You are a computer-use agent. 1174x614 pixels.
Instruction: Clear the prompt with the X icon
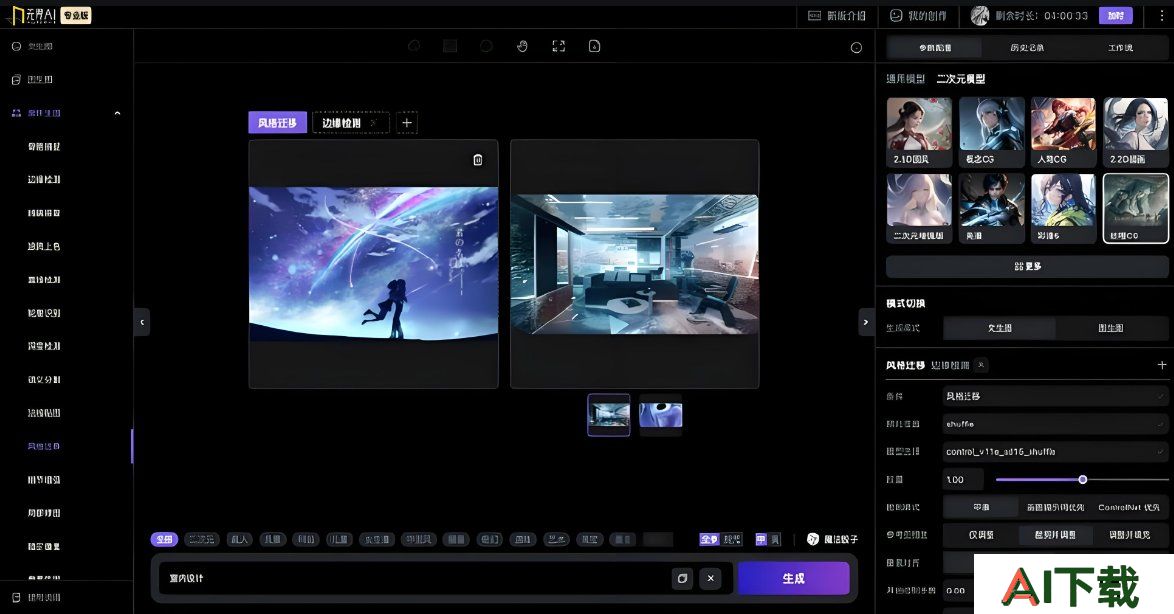pyautogui.click(x=710, y=578)
